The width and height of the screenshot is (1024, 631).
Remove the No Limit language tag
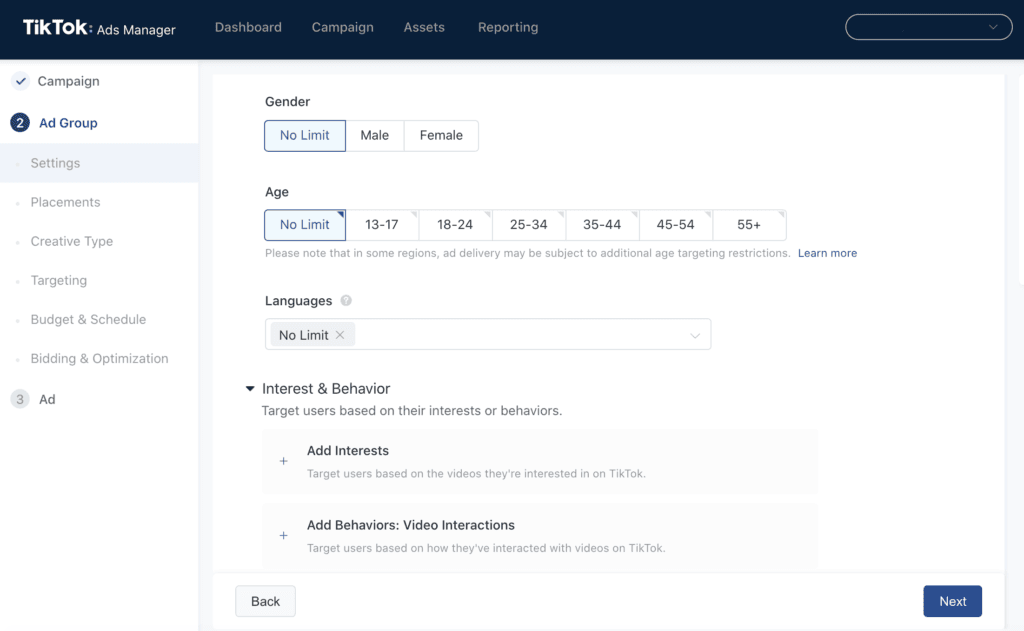(340, 335)
